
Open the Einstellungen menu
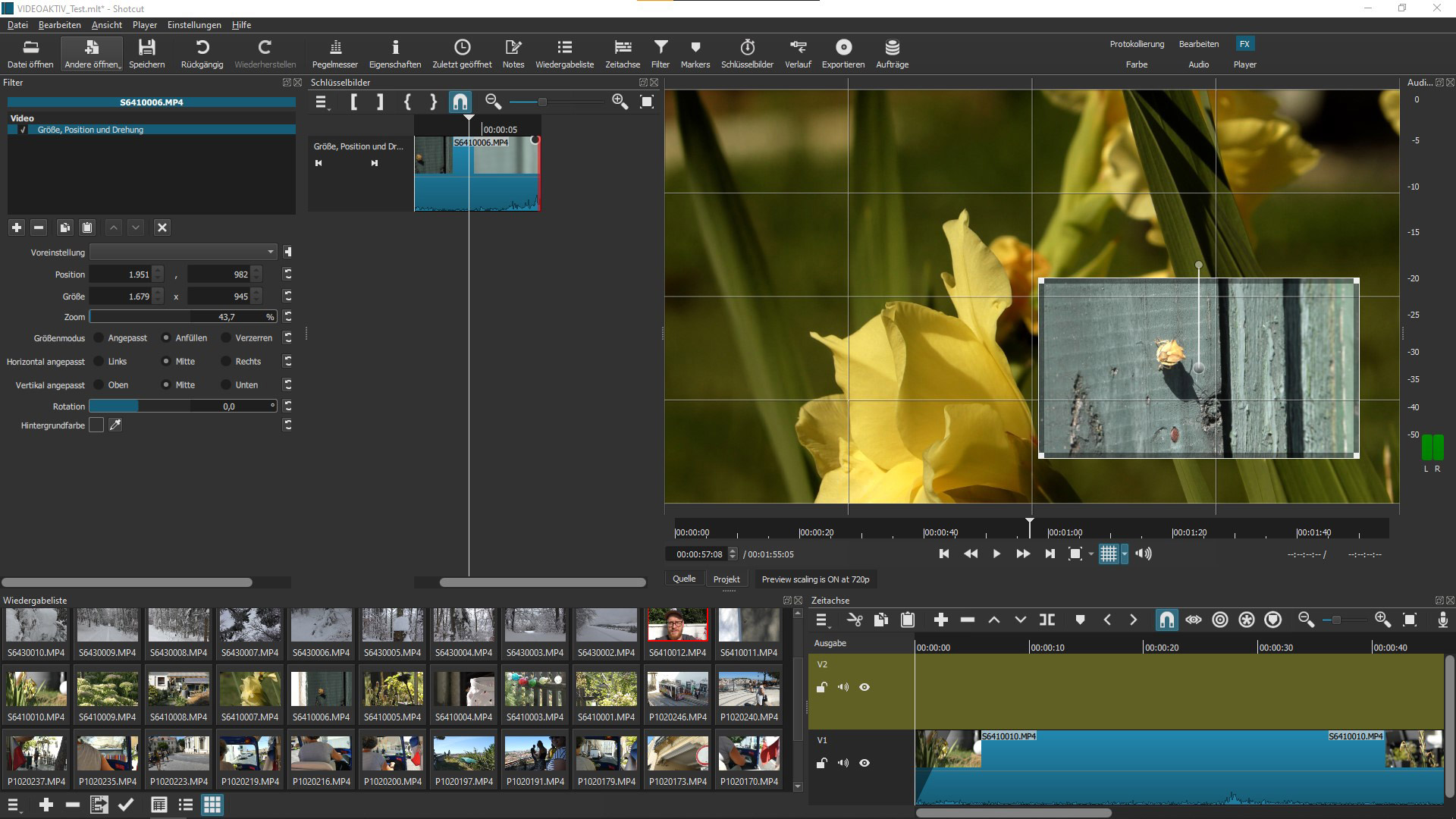click(x=194, y=25)
